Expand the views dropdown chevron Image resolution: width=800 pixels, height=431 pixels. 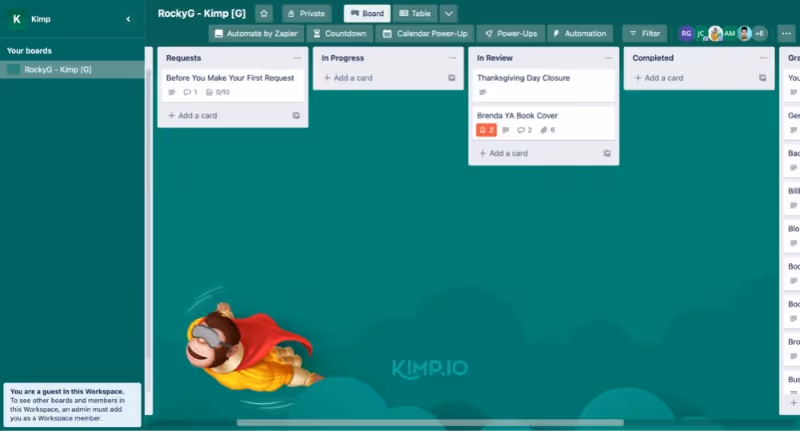pyautogui.click(x=448, y=14)
